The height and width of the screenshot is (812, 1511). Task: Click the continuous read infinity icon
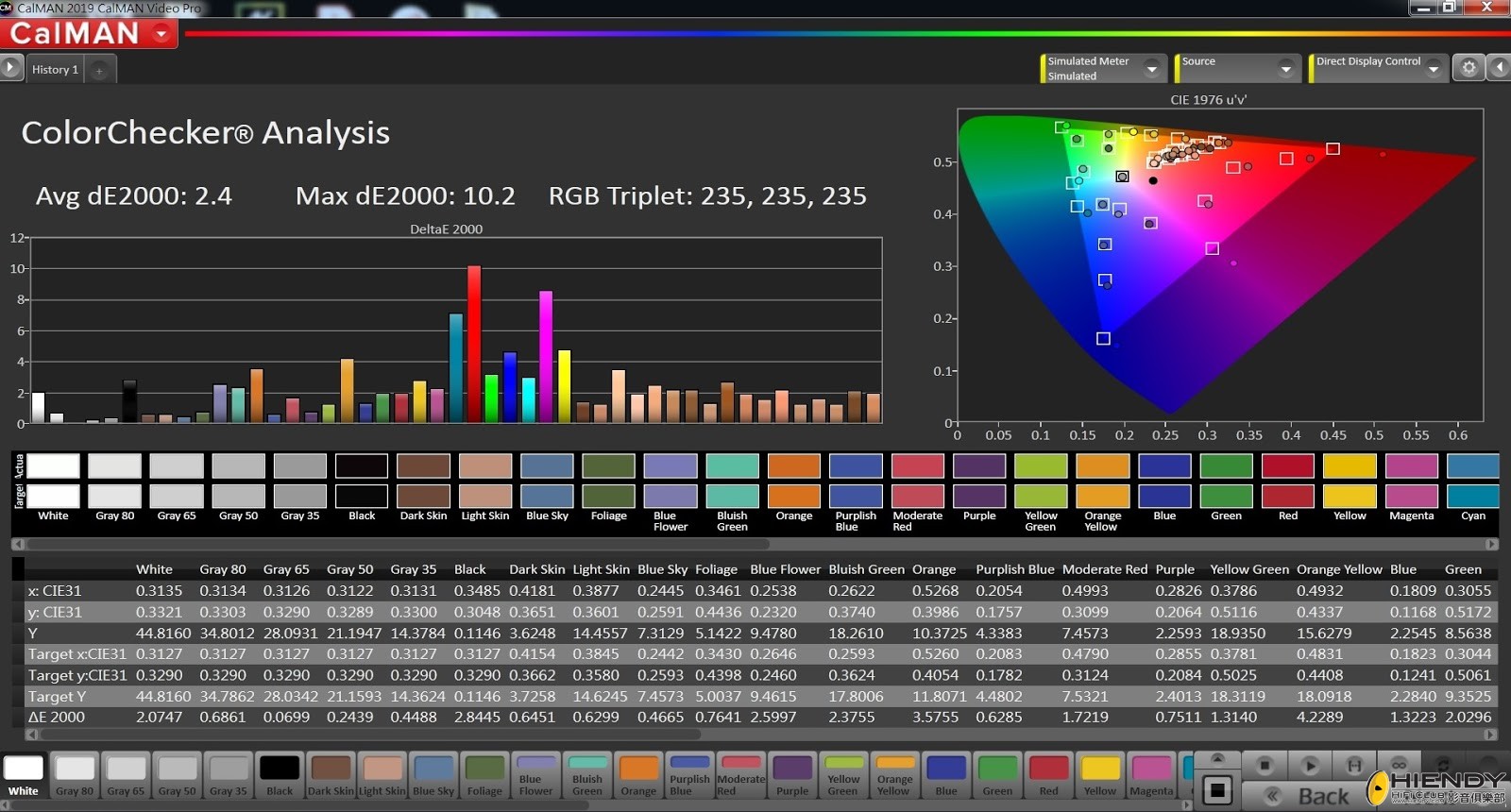(1399, 765)
